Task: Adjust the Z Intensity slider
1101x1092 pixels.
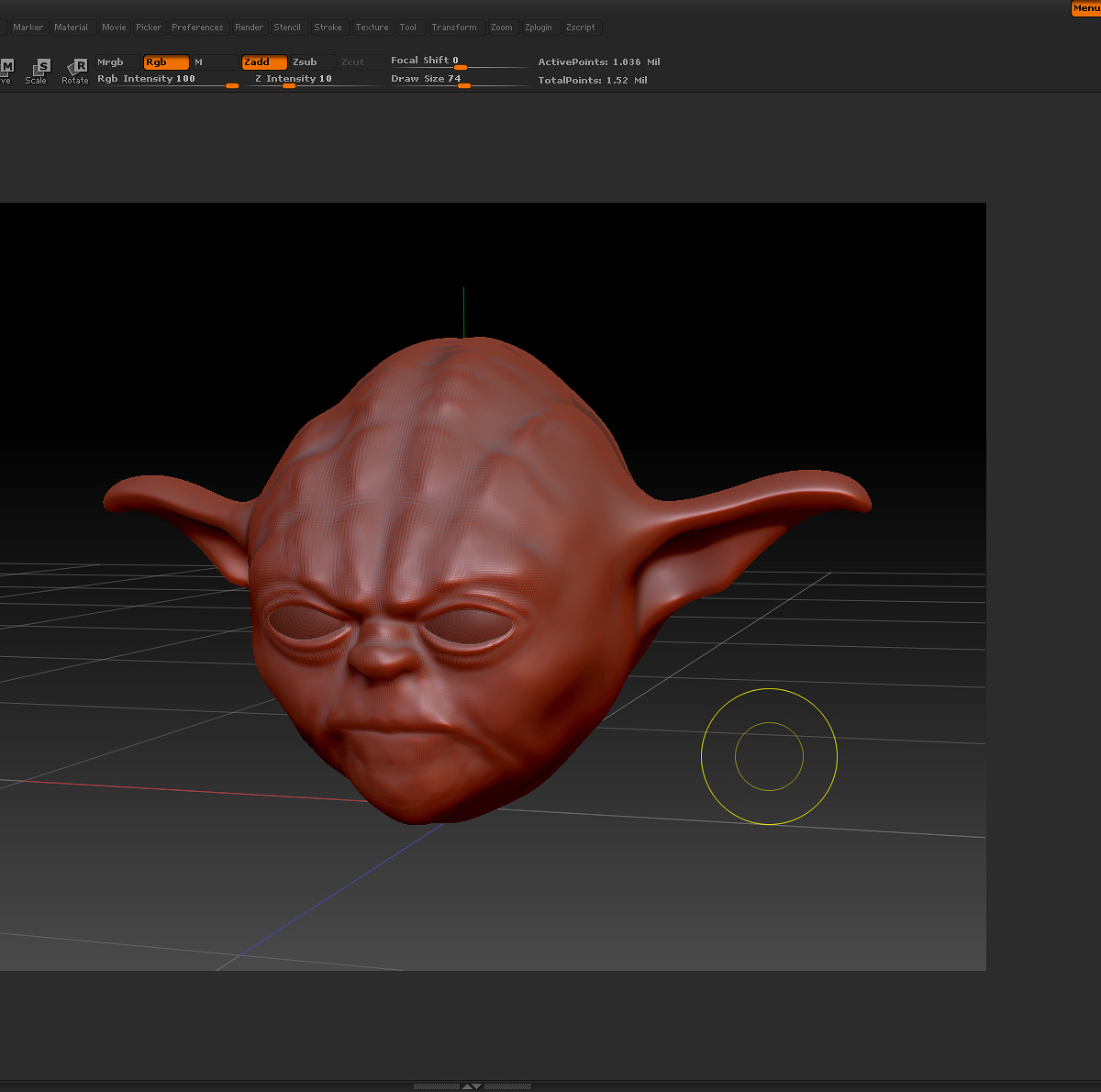Action: (x=312, y=80)
